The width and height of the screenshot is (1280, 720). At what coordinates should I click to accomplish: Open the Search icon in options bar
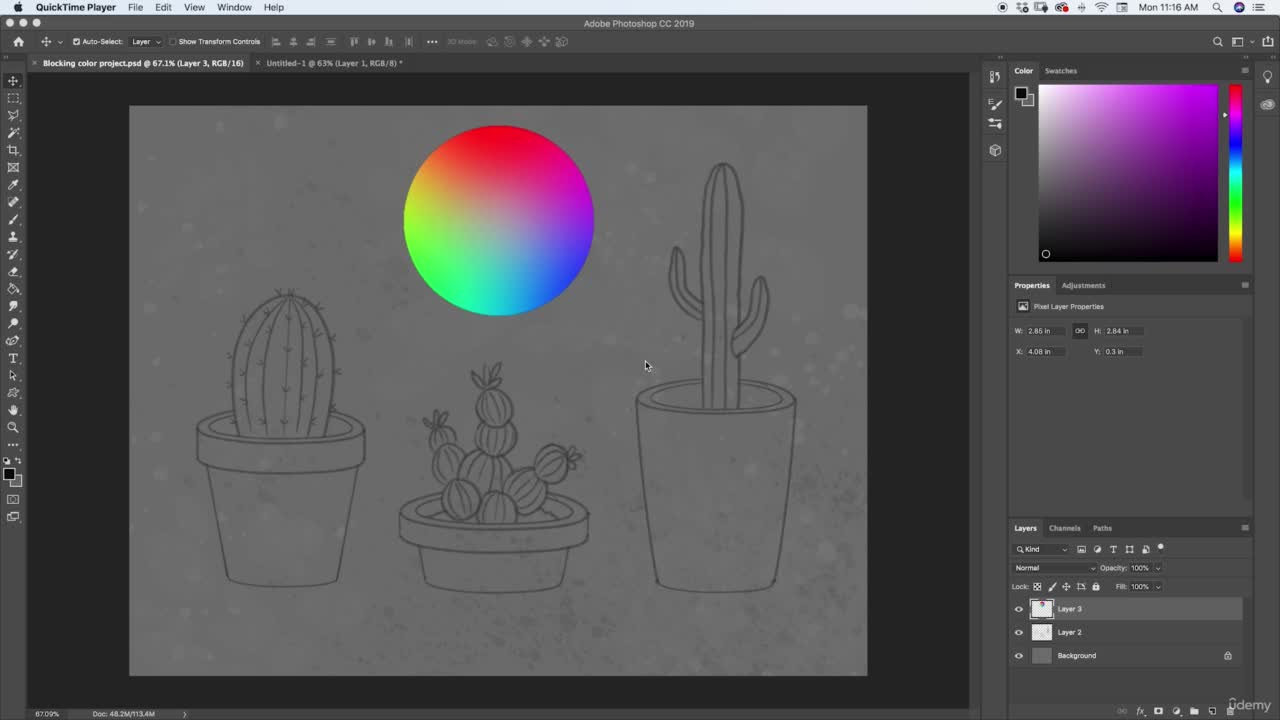tap(1217, 42)
